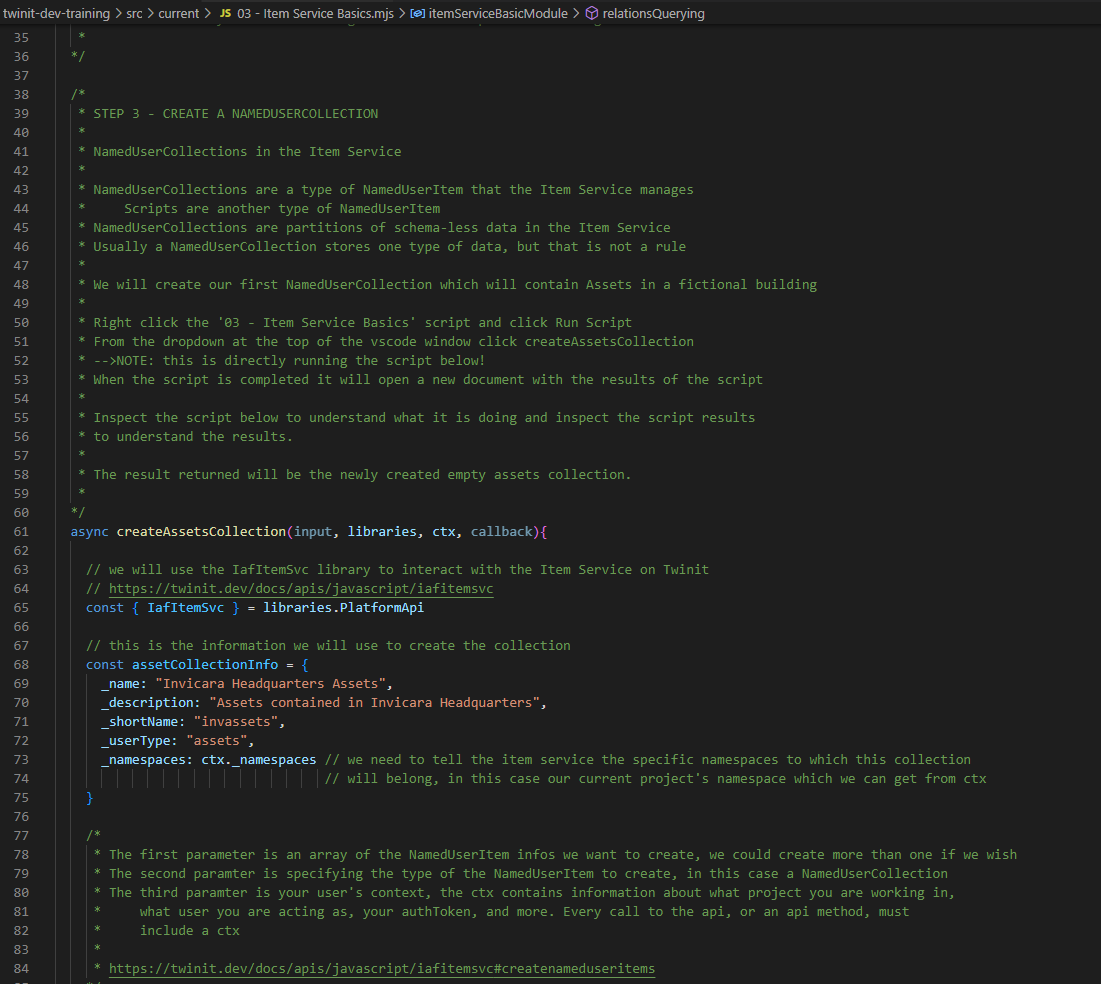The image size is (1101, 984).
Task: Expand chevron after src breadcrumb
Action: 150,13
